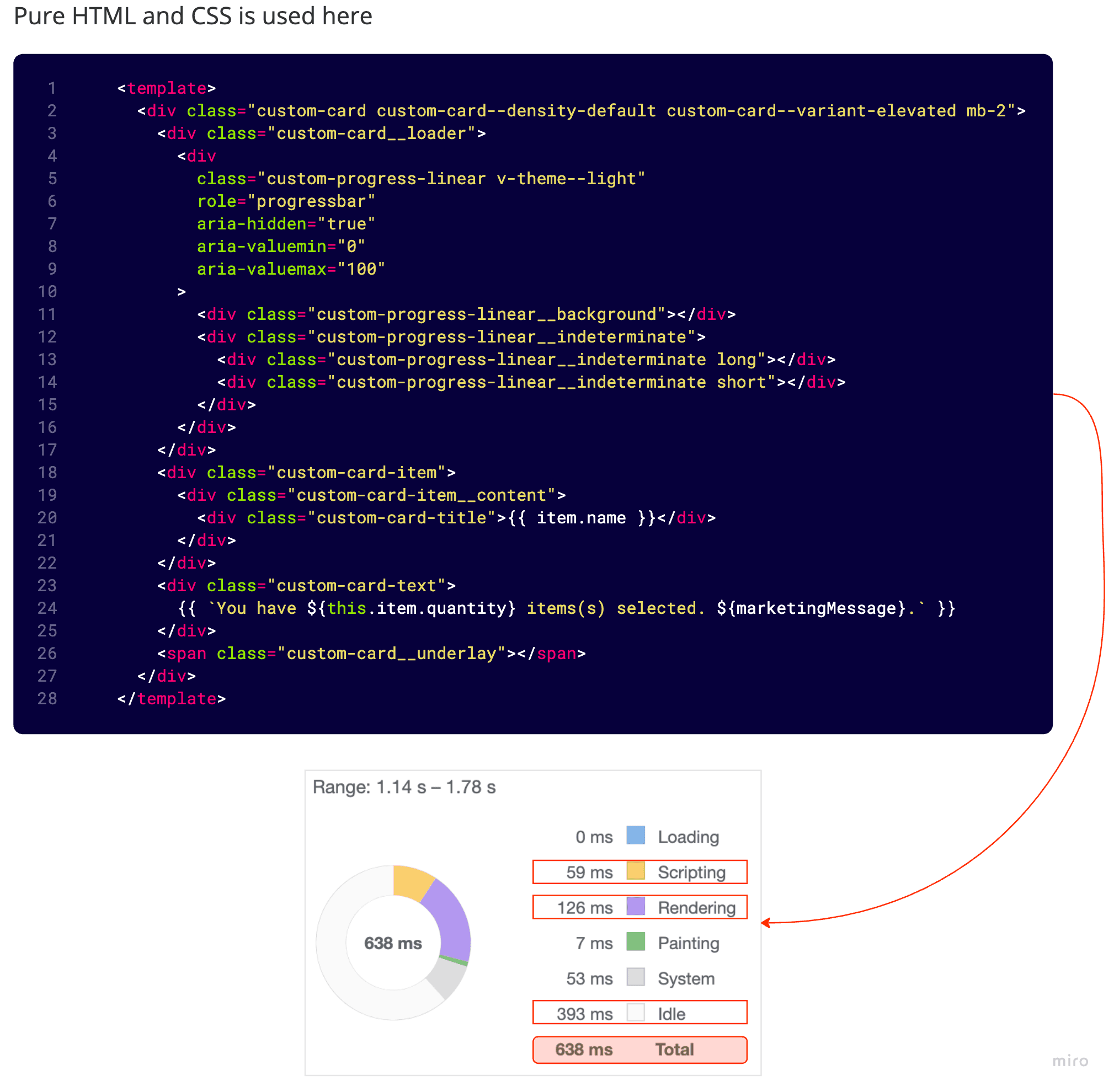Image resolution: width=1114 pixels, height=1092 pixels.
Task: Click the yellow Scripting color swatch
Action: pyautogui.click(x=636, y=871)
